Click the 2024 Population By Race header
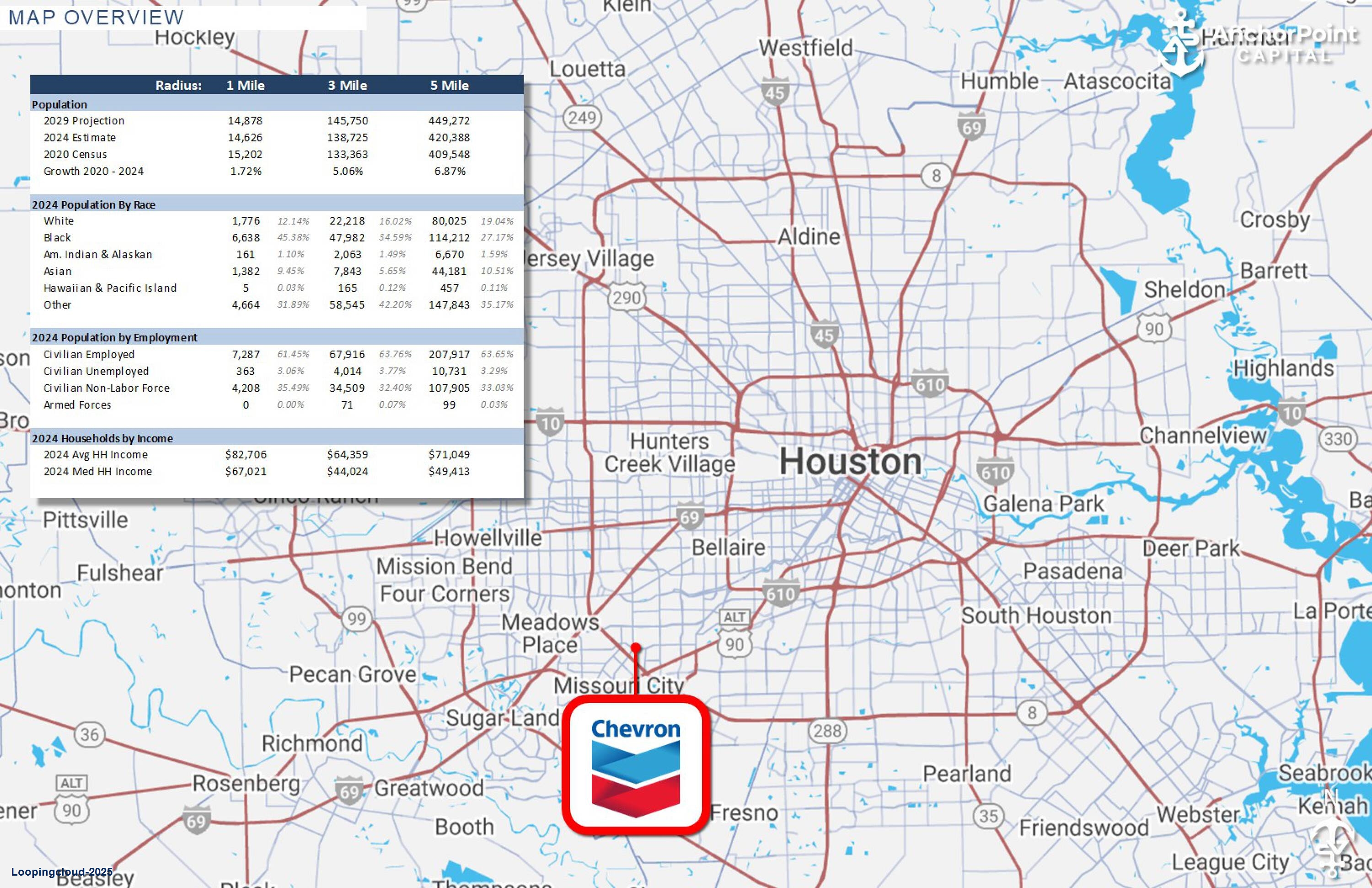 point(93,205)
